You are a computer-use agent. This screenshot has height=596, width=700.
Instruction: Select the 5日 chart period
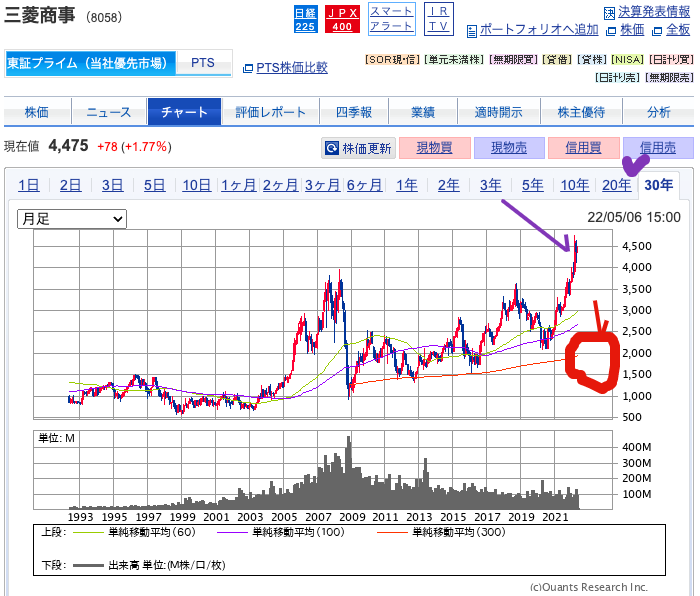tap(154, 185)
